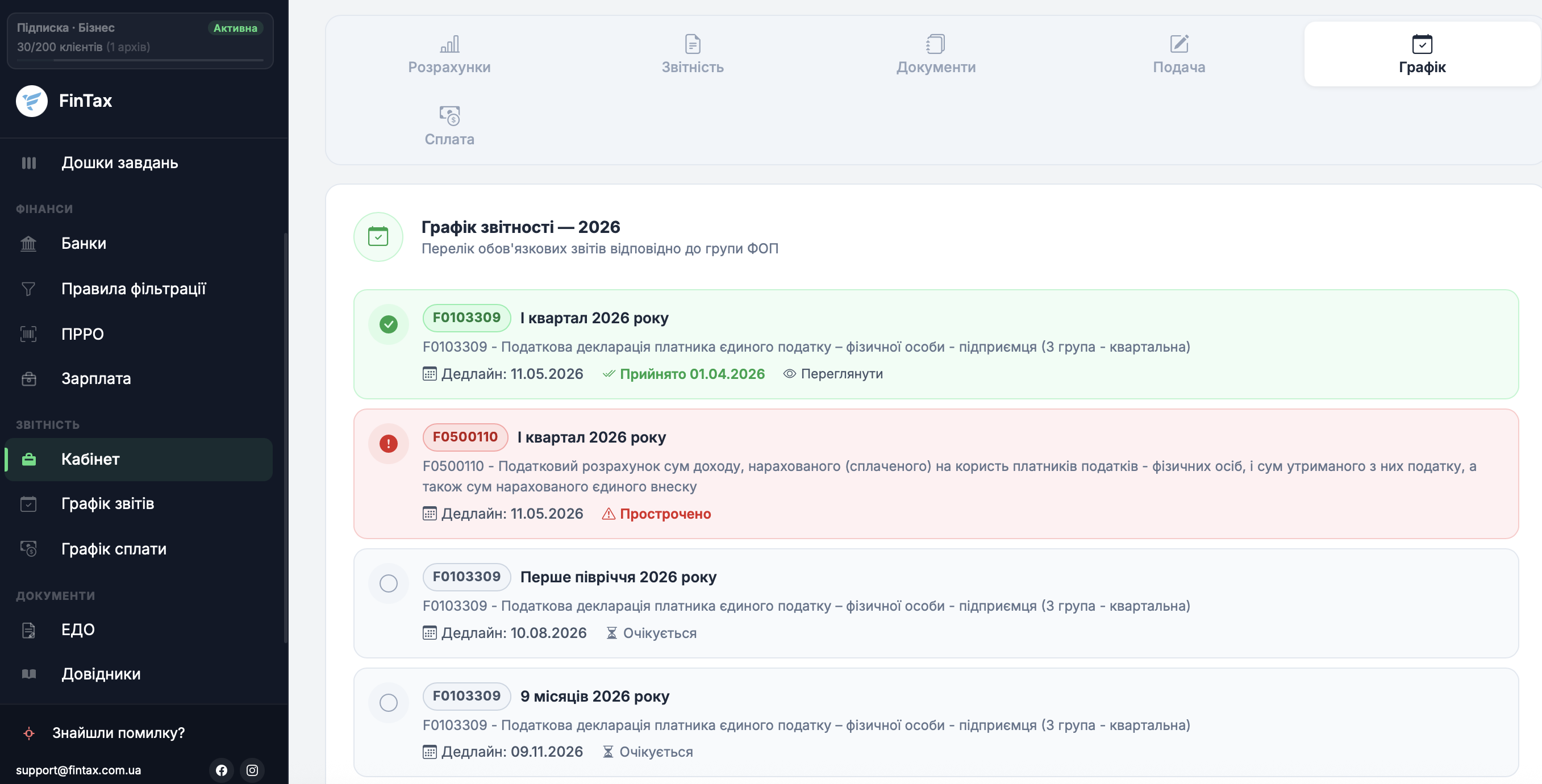Click the Сплата payment icon
The height and width of the screenshot is (784, 1542).
(x=449, y=115)
